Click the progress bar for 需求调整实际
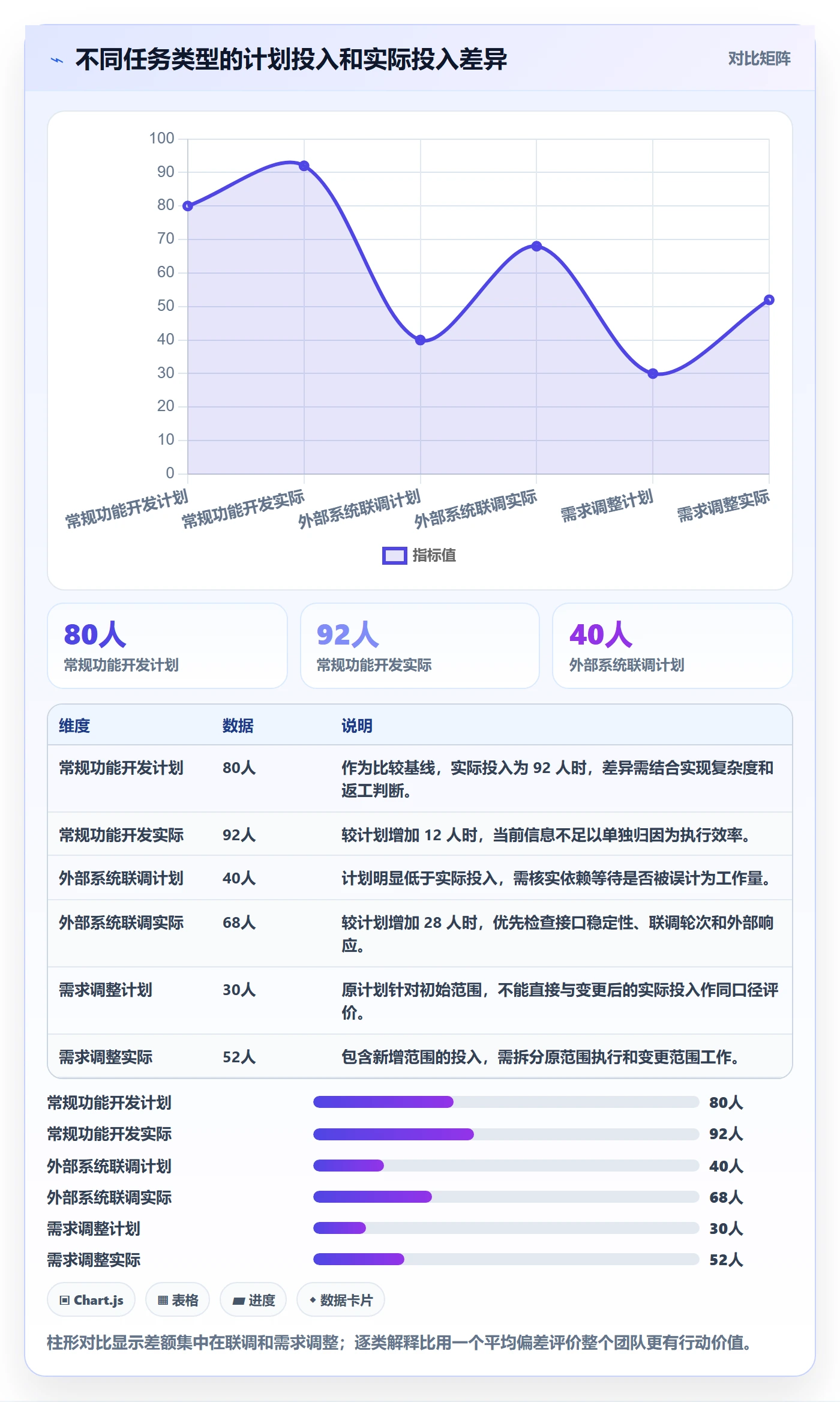This screenshot has height=1402, width=840. click(x=506, y=1259)
